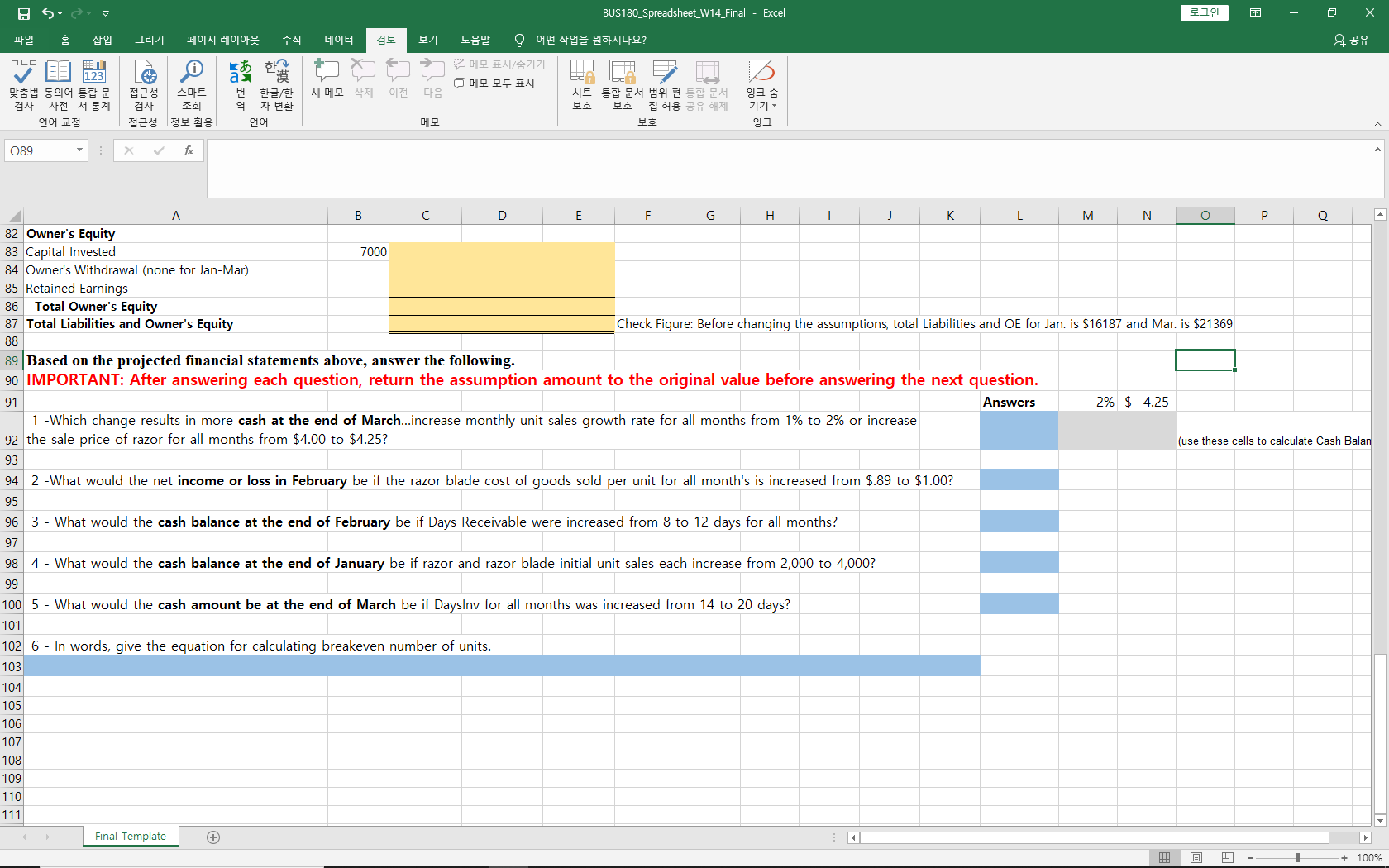The width and height of the screenshot is (1389, 868).
Task: Run the 맞춤법 검사 spelling checker
Action: pos(23,83)
